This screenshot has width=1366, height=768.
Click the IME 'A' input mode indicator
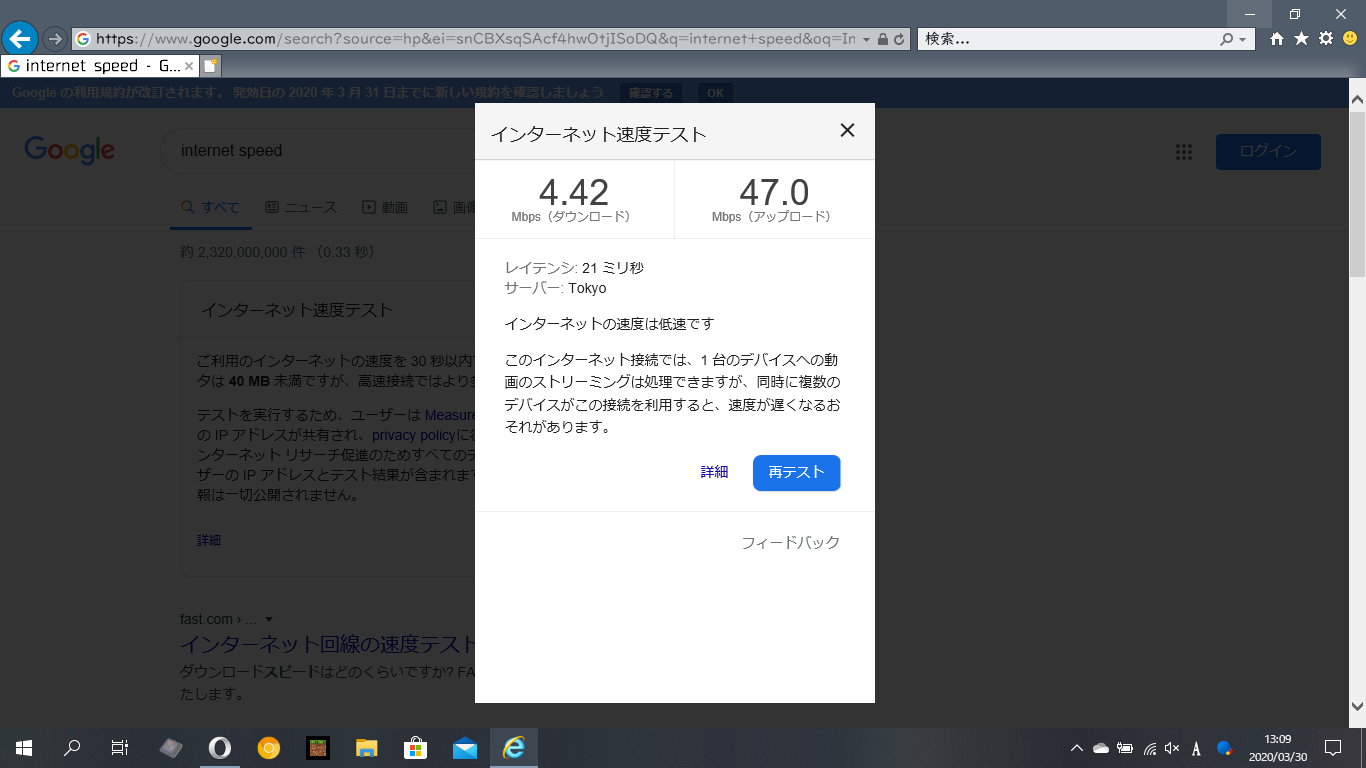click(x=1197, y=747)
